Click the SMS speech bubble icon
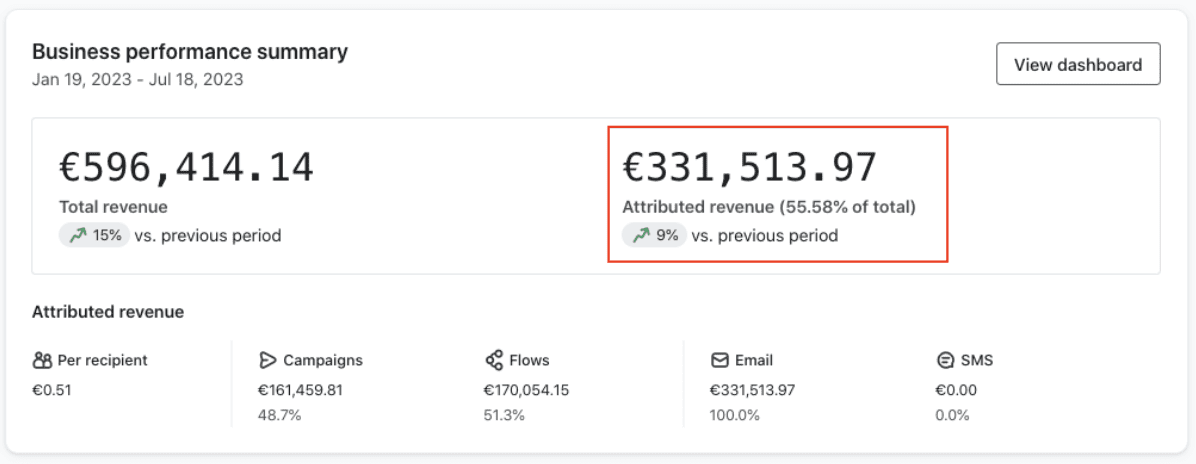This screenshot has width=1196, height=464. click(945, 360)
